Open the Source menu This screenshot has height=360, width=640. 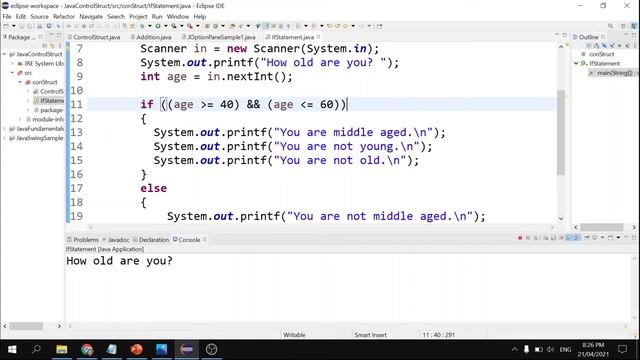39,17
